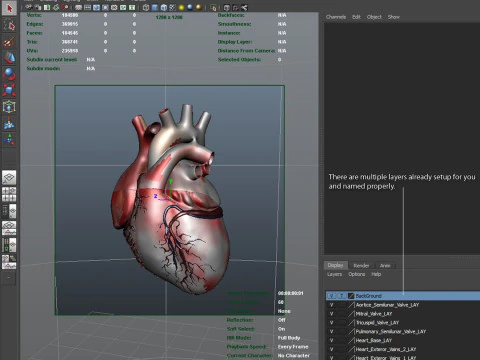Toggle the field chart icon
The height and width of the screenshot is (360, 480).
(x=114, y=7)
